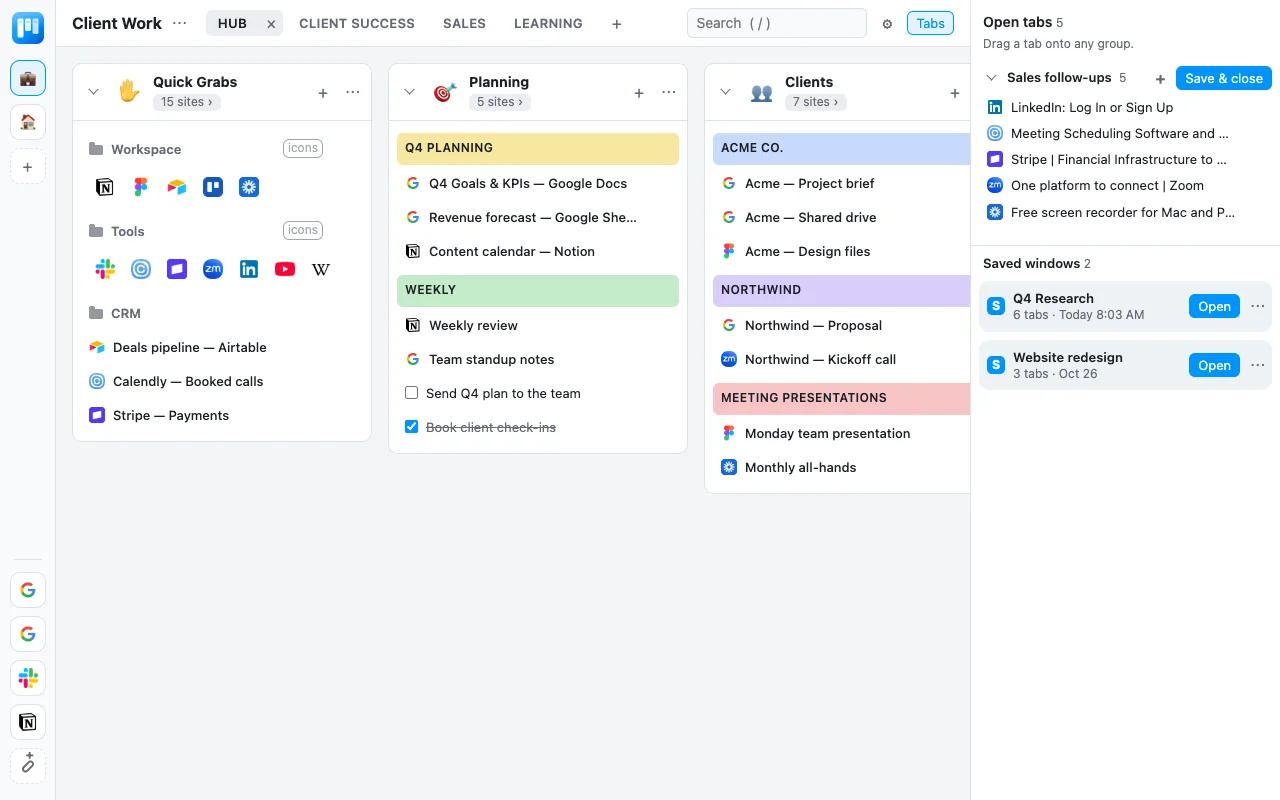
Task: Click the app logo in the sidebar corner
Action: 28,27
